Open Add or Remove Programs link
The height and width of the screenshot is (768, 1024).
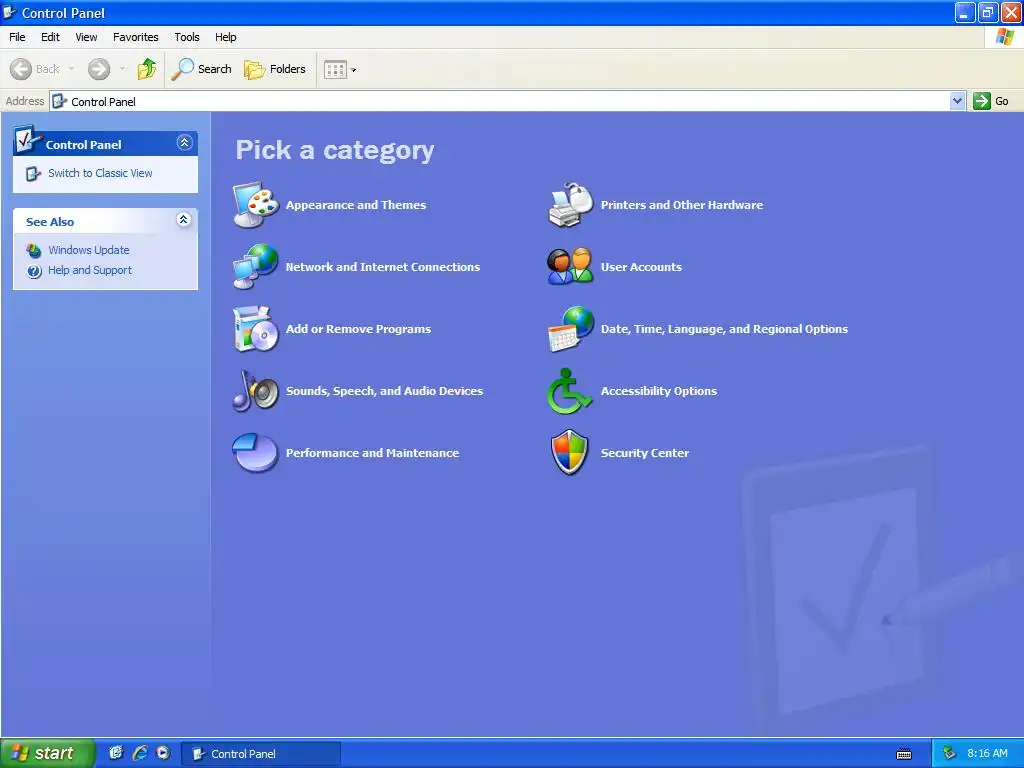(359, 329)
